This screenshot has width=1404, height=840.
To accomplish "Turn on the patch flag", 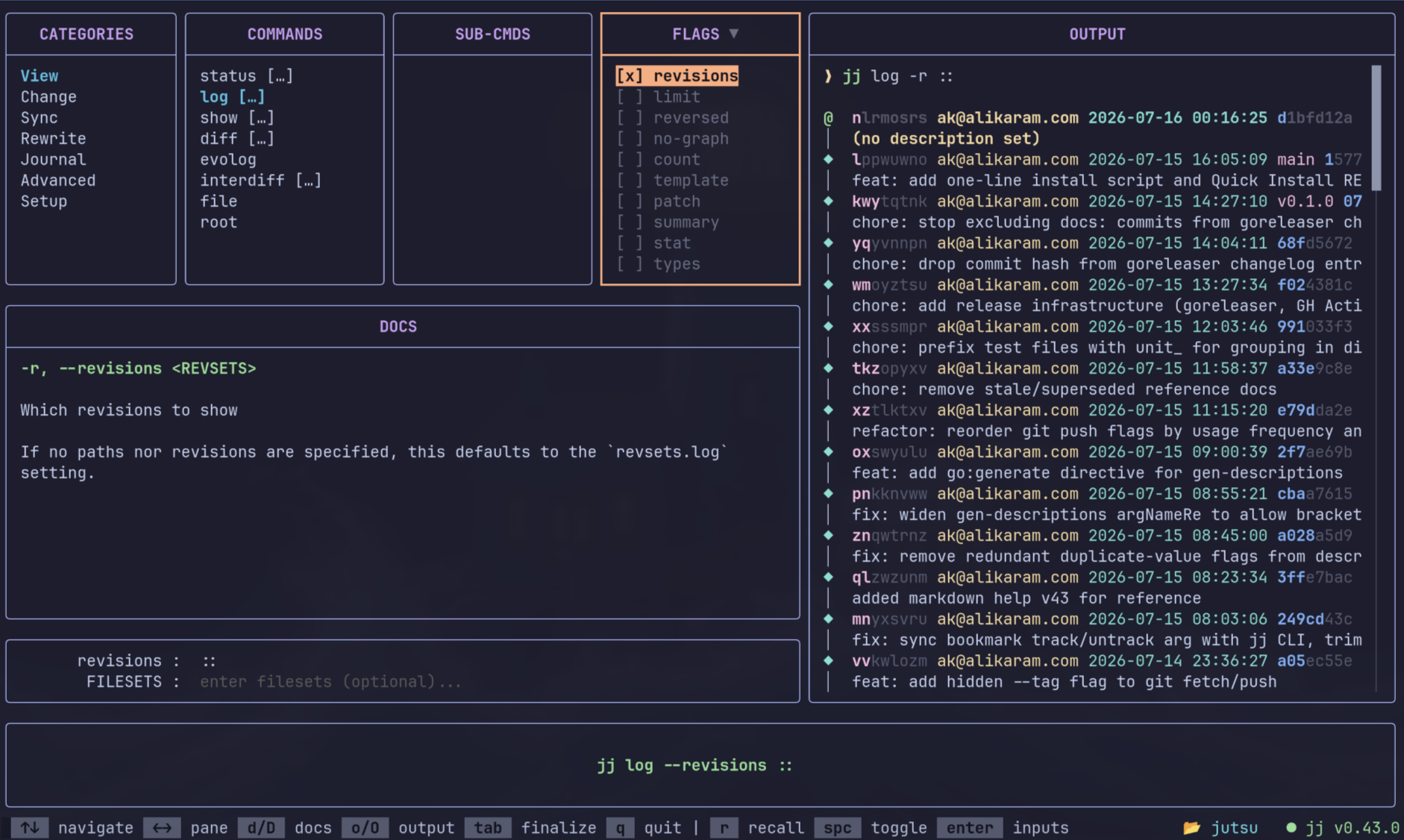I will pos(630,201).
